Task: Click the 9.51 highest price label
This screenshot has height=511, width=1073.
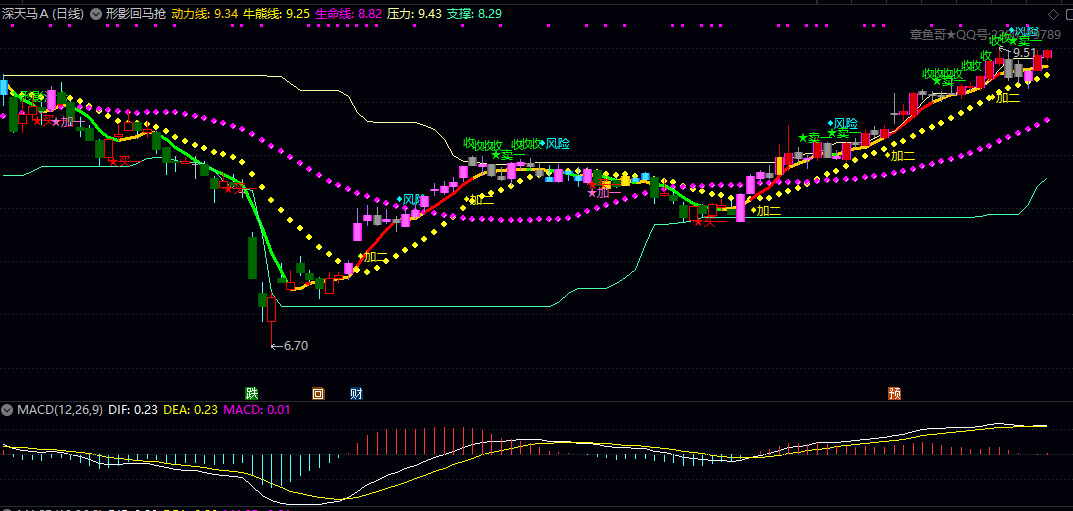Action: click(1024, 53)
